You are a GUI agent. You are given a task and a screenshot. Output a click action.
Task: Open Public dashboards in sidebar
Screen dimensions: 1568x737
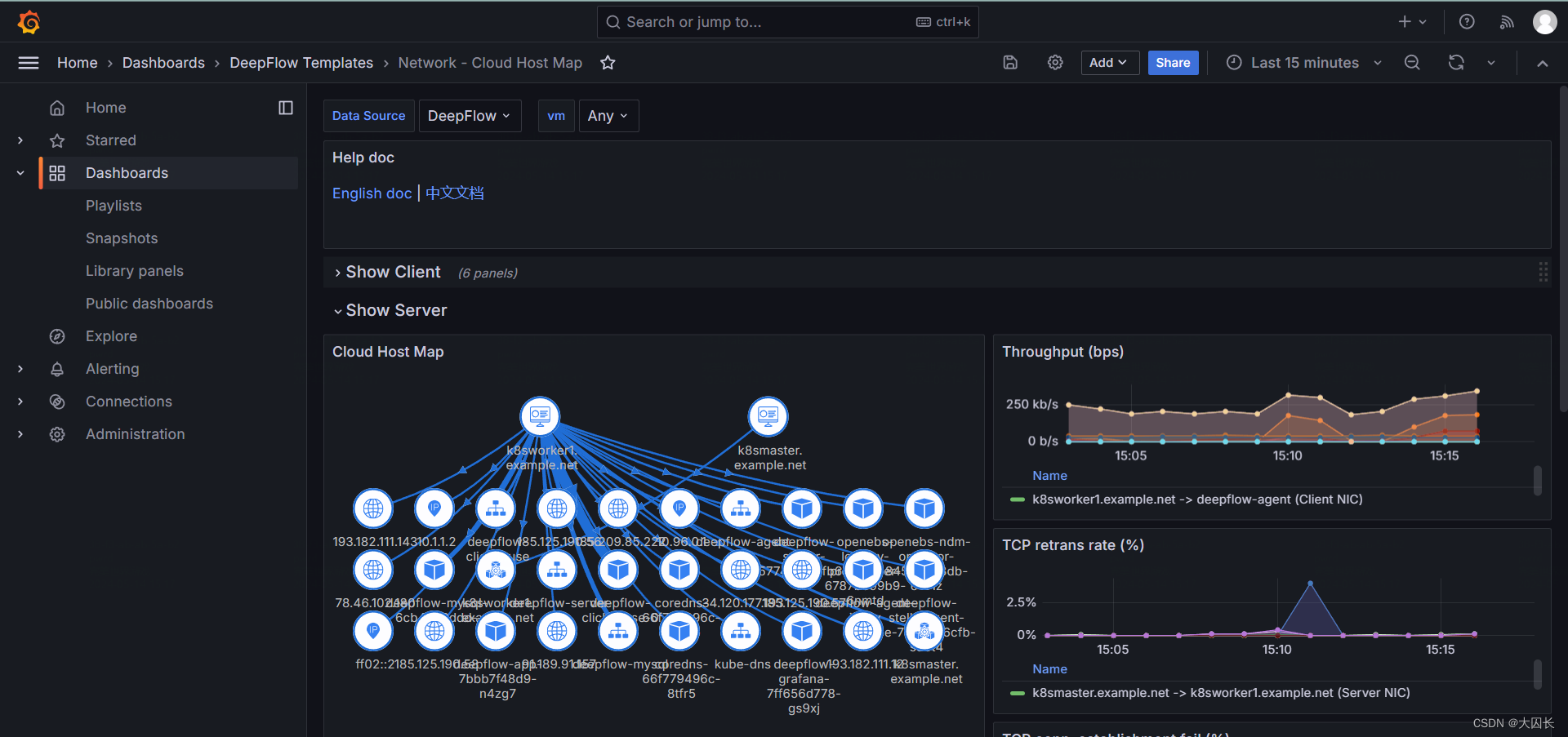[x=149, y=304]
